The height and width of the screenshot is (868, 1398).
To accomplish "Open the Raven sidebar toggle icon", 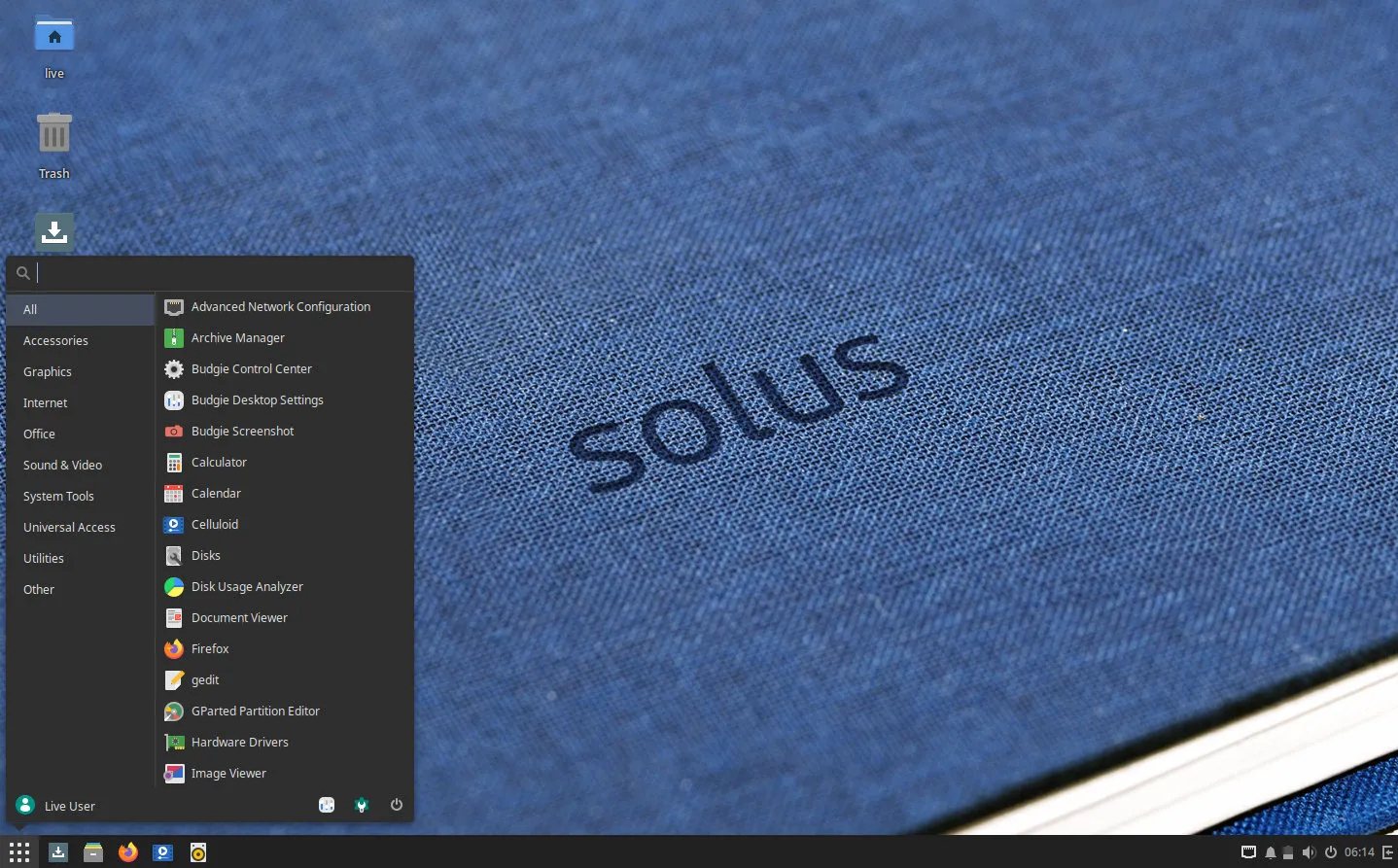I will [x=1387, y=852].
